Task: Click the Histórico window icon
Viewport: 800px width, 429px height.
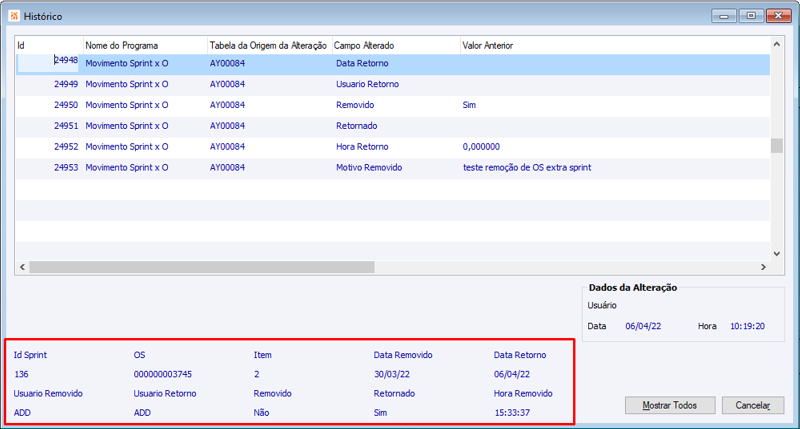Action: click(x=14, y=16)
